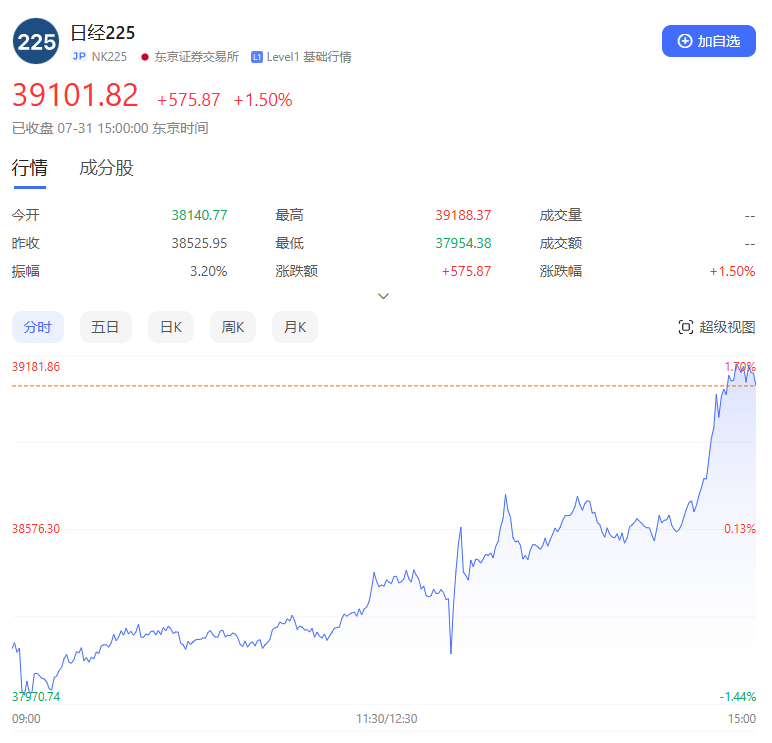The image size is (772, 743).
Task: Click the red dot beside 东京证券交易所
Action: pyautogui.click(x=145, y=57)
